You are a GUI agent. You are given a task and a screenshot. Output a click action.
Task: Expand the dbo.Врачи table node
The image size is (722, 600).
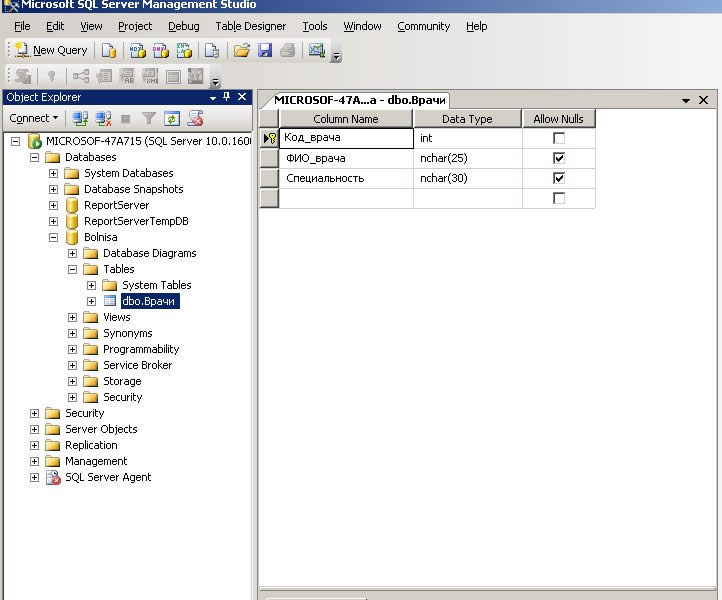[91, 301]
